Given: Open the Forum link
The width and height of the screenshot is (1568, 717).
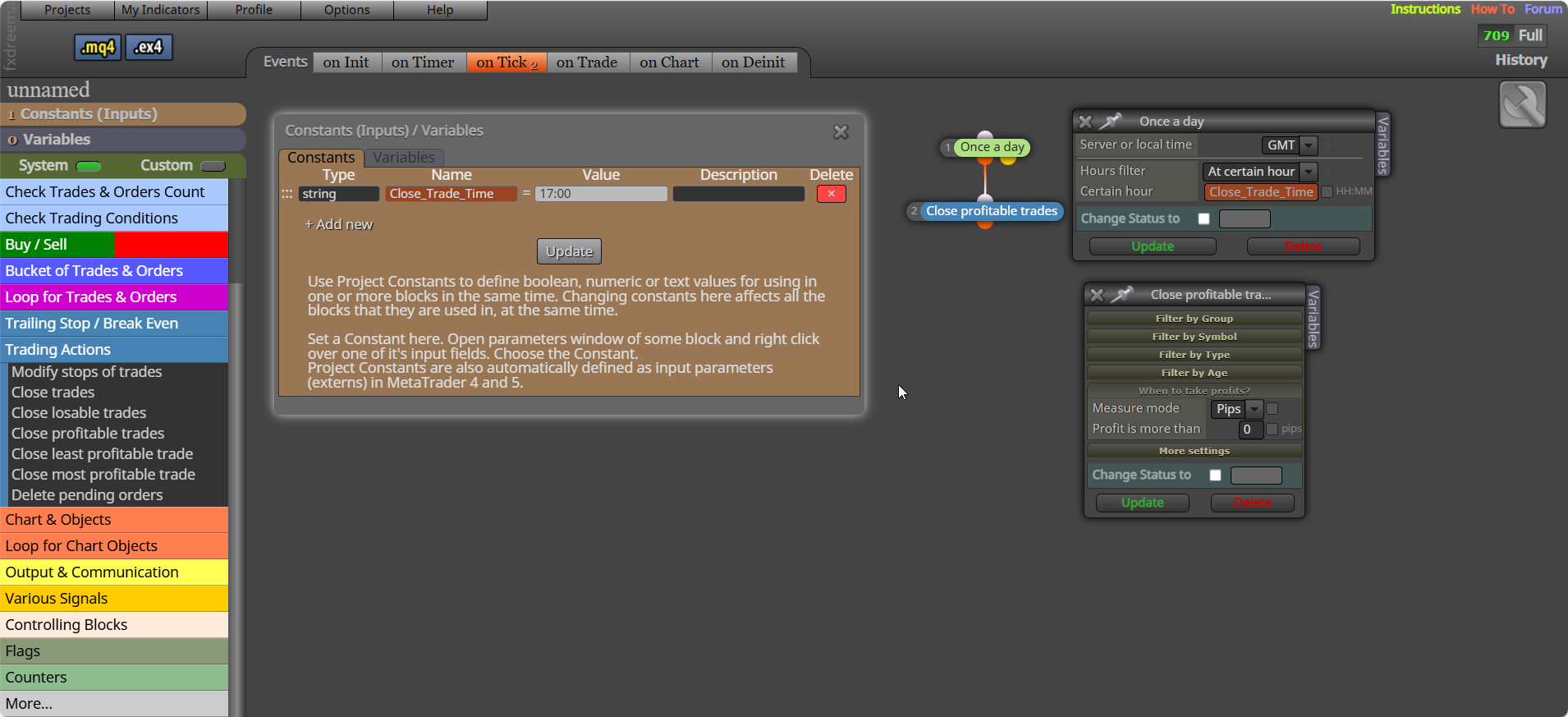Looking at the screenshot, I should [1543, 9].
